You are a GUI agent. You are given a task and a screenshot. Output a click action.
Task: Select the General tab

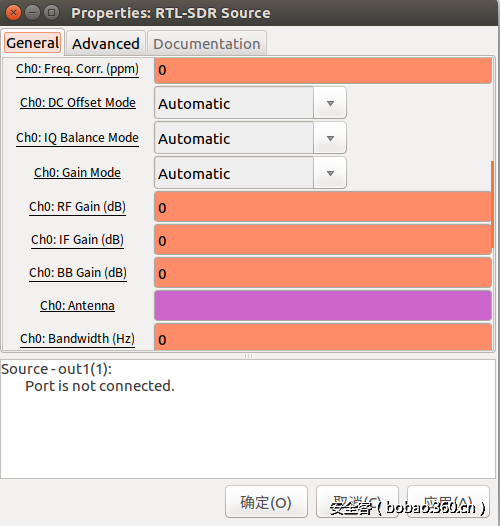[x=33, y=43]
